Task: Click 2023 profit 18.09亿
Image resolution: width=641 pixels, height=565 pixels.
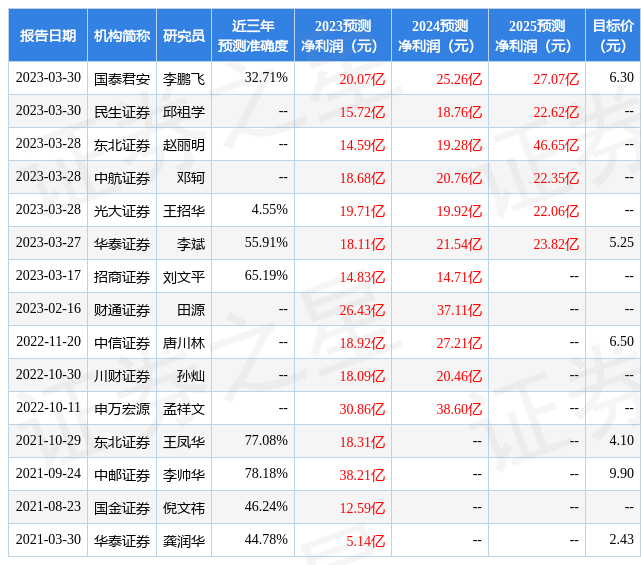Action: click(x=362, y=377)
